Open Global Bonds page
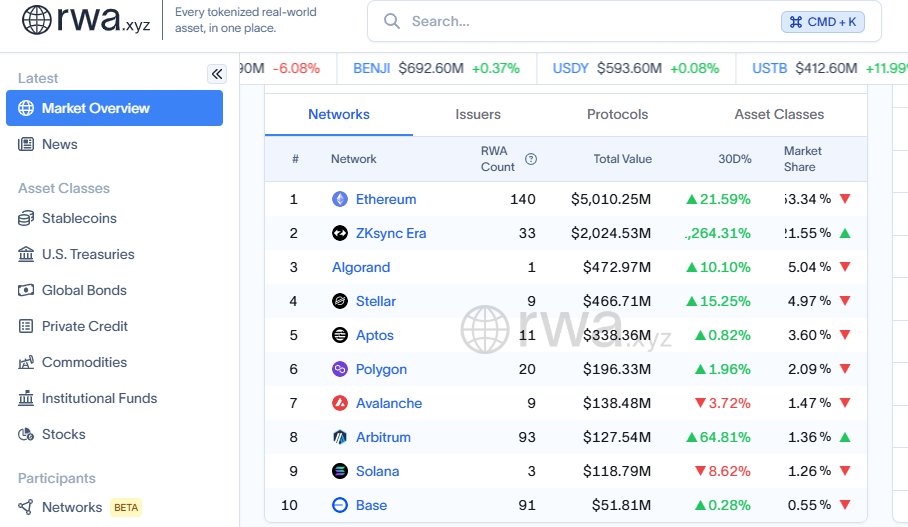This screenshot has height=527, width=908. tap(85, 290)
